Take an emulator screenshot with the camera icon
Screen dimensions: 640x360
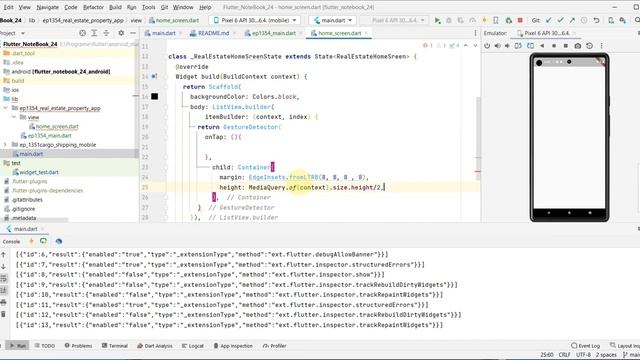point(578,46)
